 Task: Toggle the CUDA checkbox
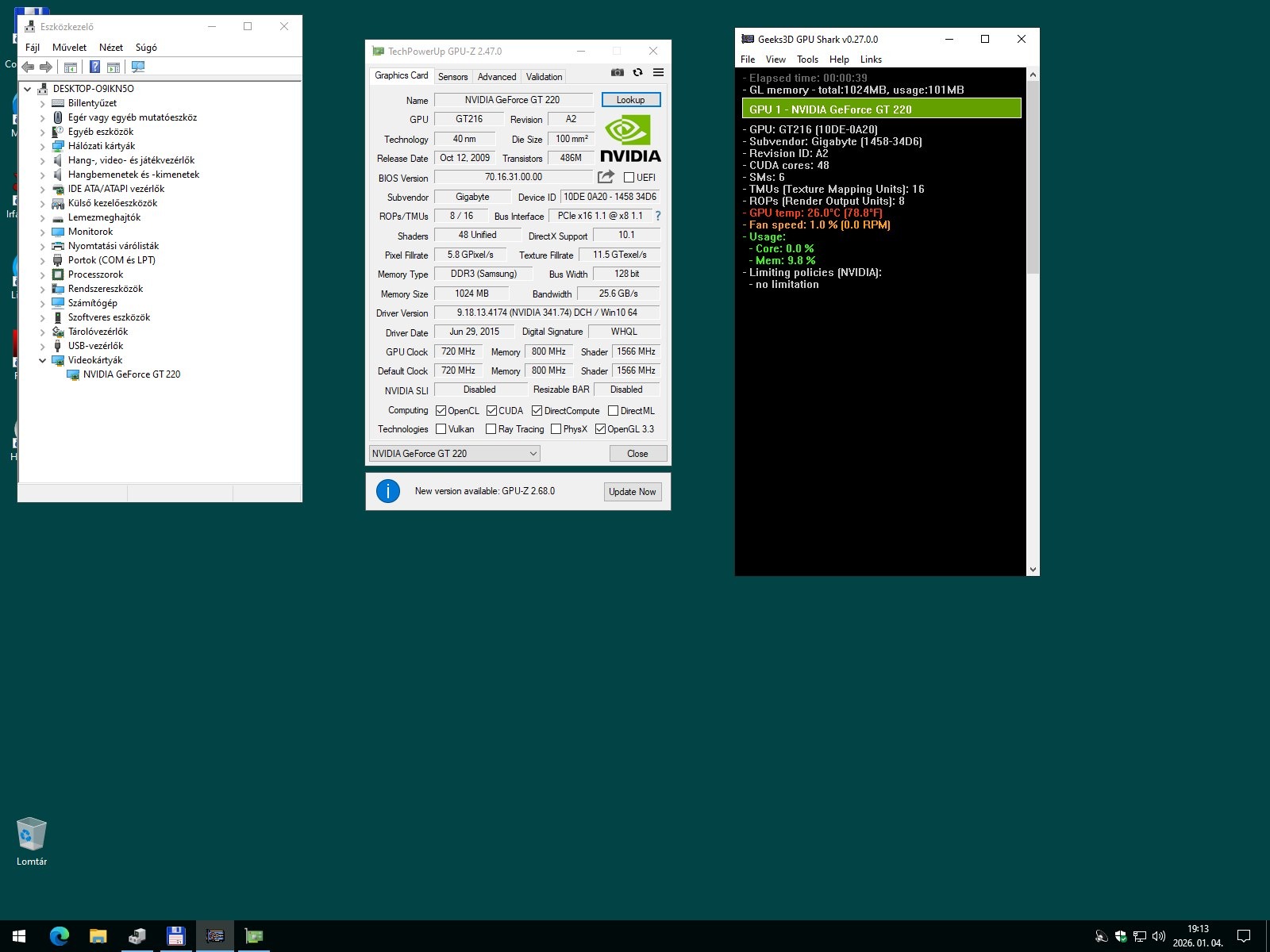(x=492, y=411)
